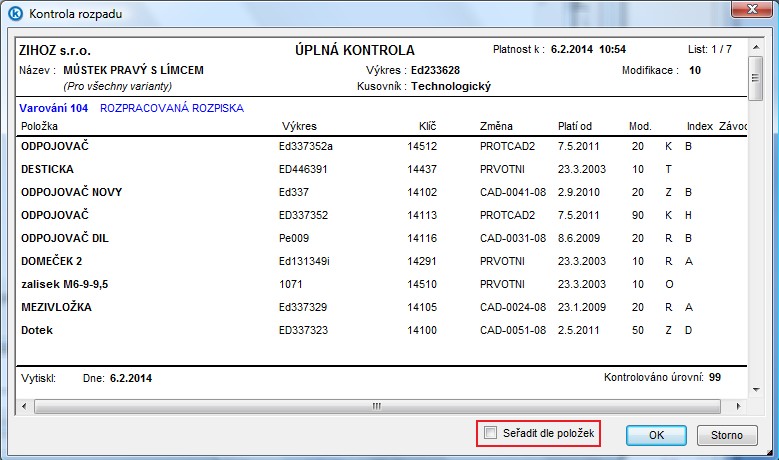Click date 2.5.2011
779x460 pixels.
pos(579,330)
